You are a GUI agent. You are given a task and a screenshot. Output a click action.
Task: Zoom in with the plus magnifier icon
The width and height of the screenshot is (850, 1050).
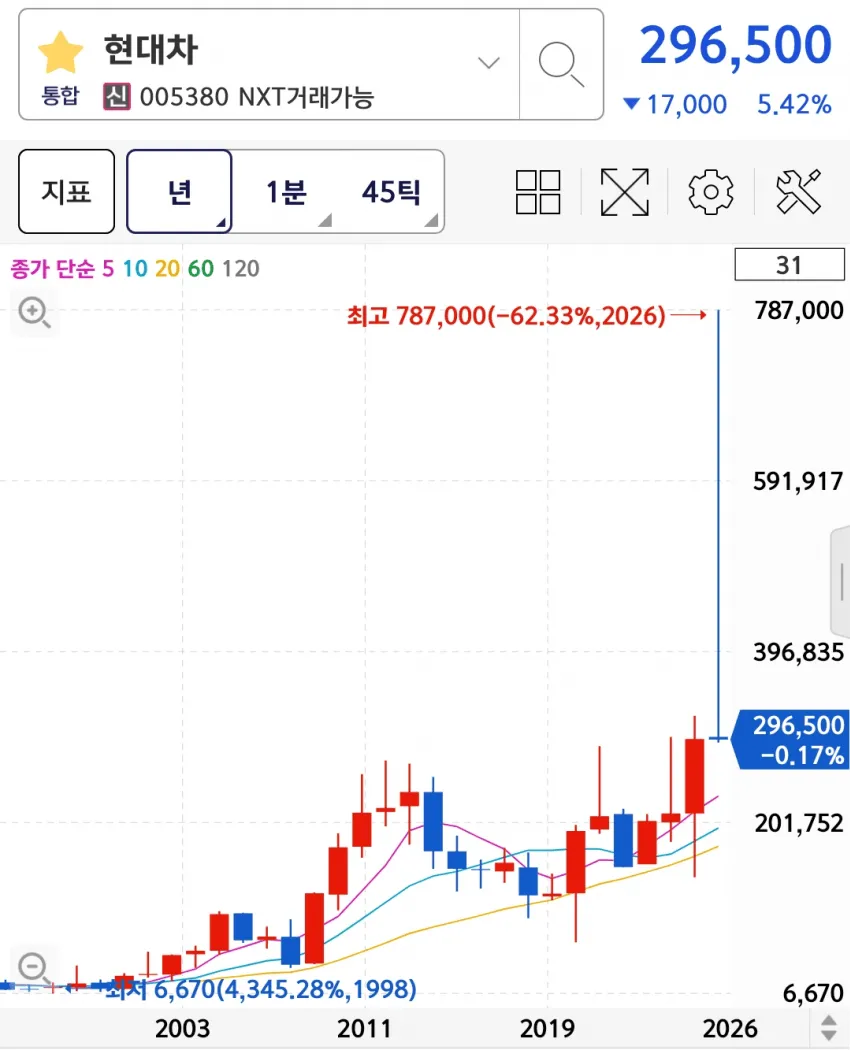(34, 313)
